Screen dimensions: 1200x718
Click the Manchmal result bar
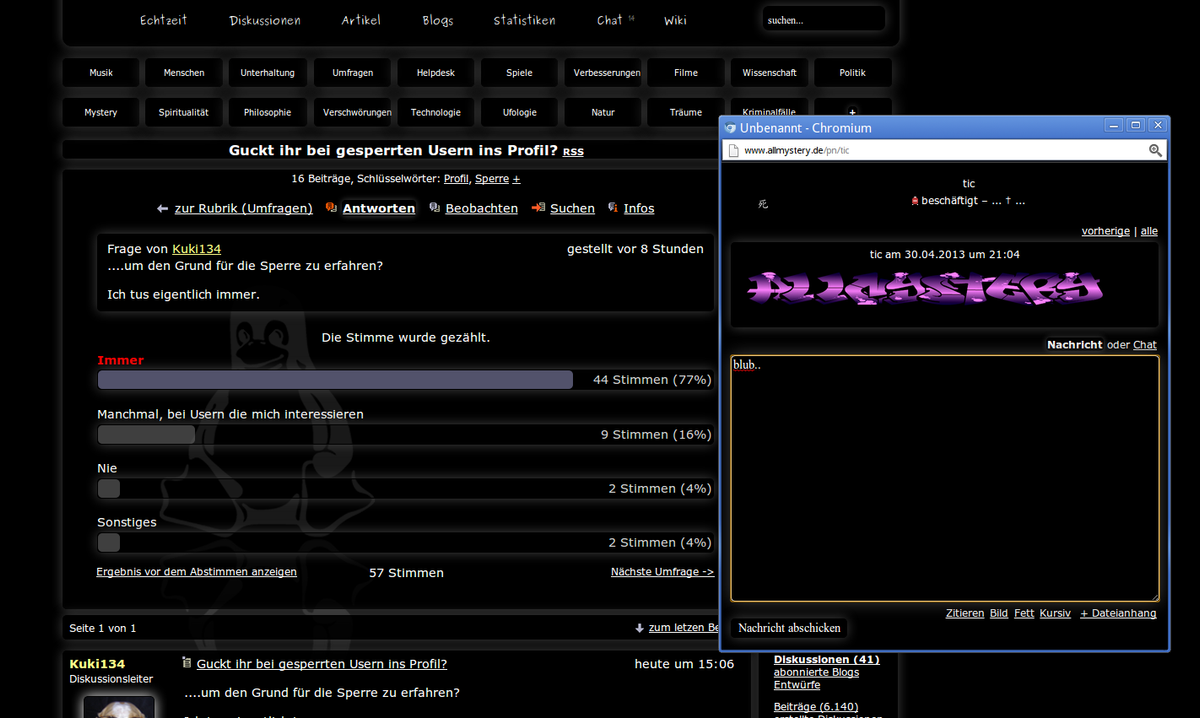coord(146,434)
